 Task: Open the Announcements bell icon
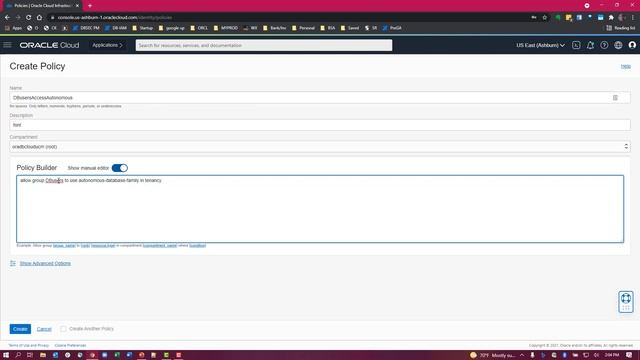coord(590,45)
